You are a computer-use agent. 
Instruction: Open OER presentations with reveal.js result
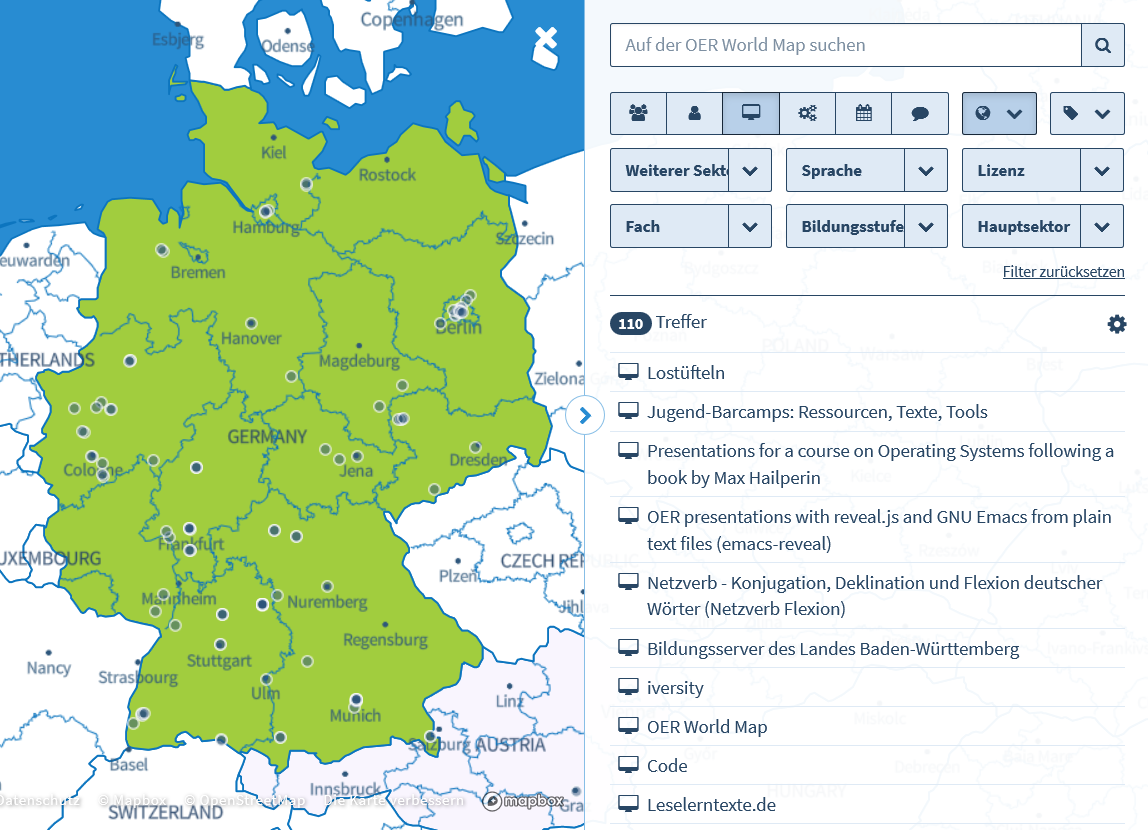point(879,530)
